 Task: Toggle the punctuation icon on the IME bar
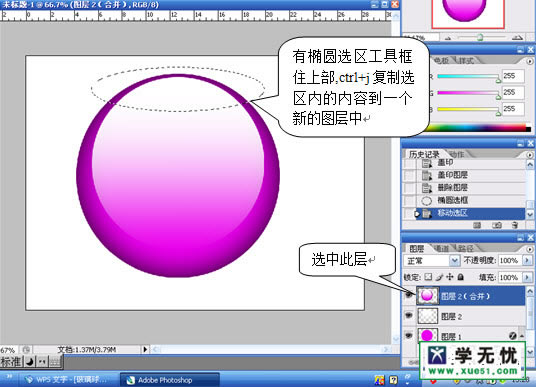pyautogui.click(x=42, y=362)
